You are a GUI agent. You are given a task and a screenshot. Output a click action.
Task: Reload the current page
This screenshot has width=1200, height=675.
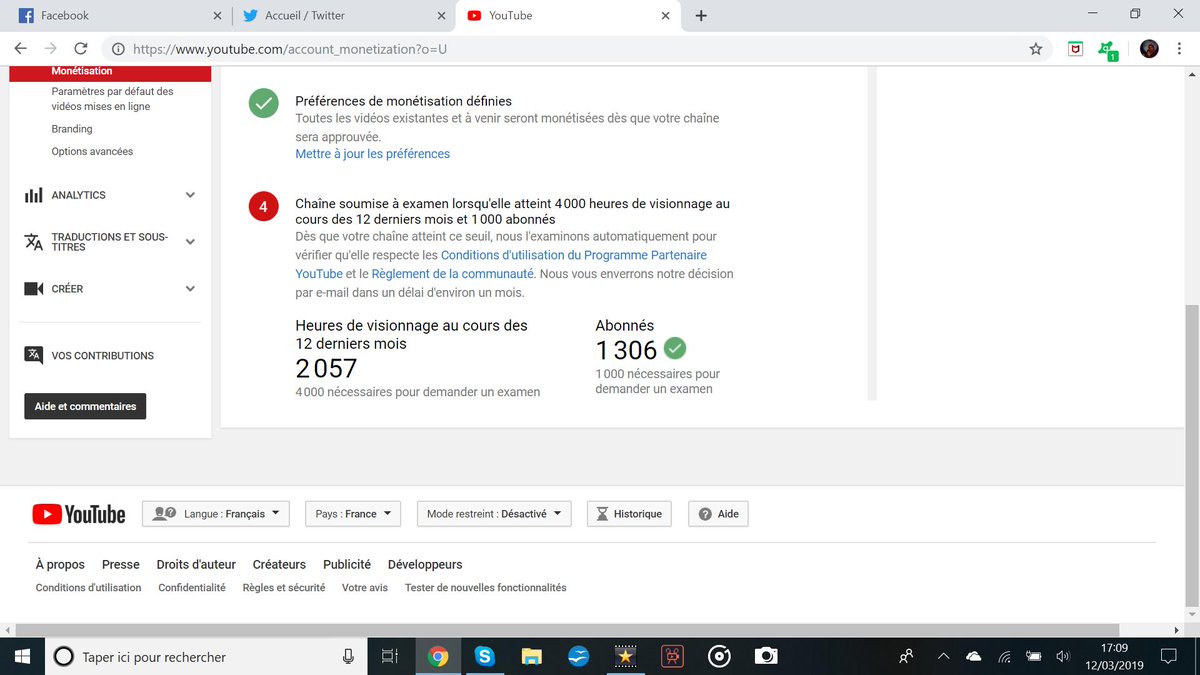pos(81,48)
